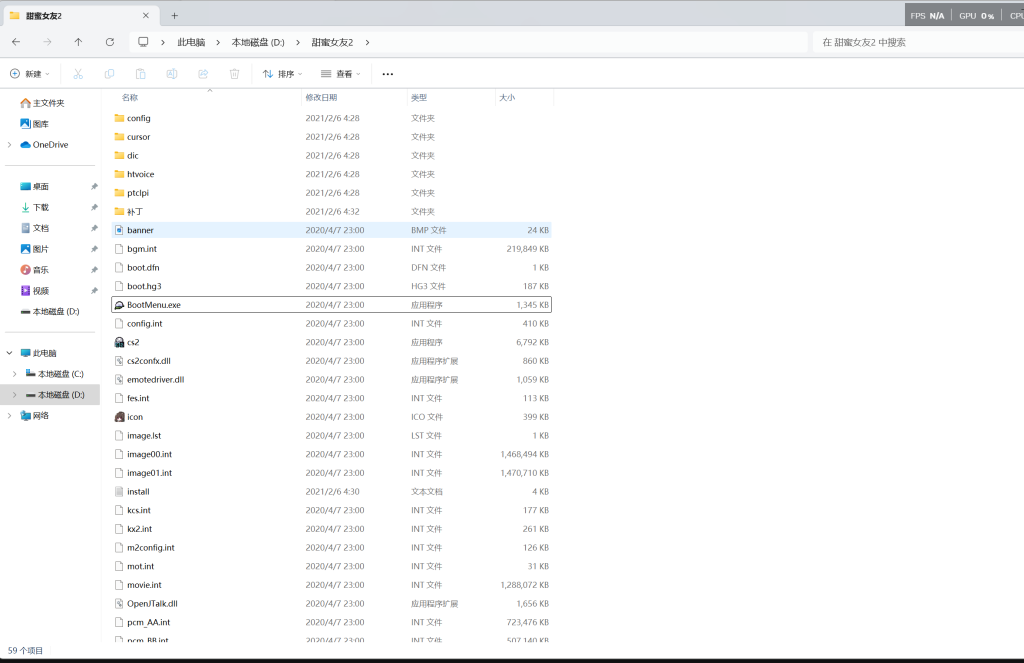Viewport: 1024px width, 663px height.
Task: Go up one folder with the up arrow
Action: click(78, 42)
